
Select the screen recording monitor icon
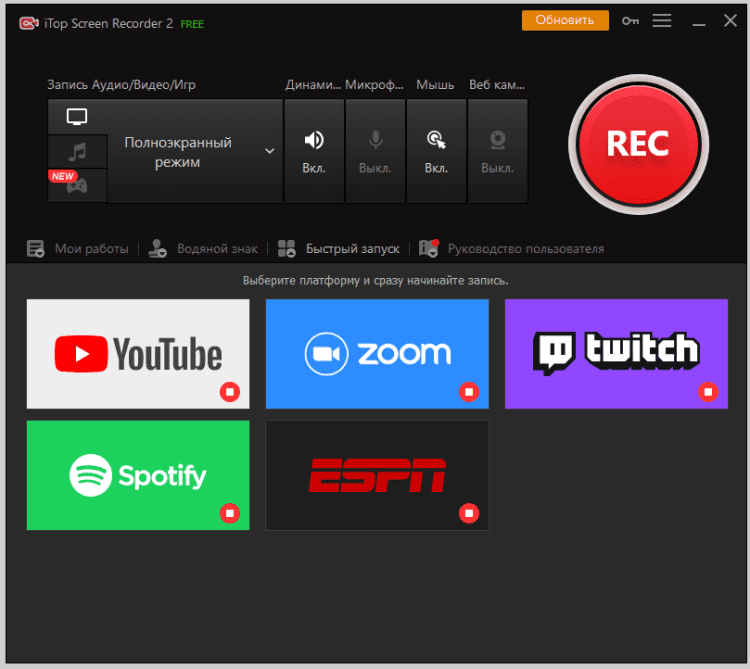click(77, 116)
